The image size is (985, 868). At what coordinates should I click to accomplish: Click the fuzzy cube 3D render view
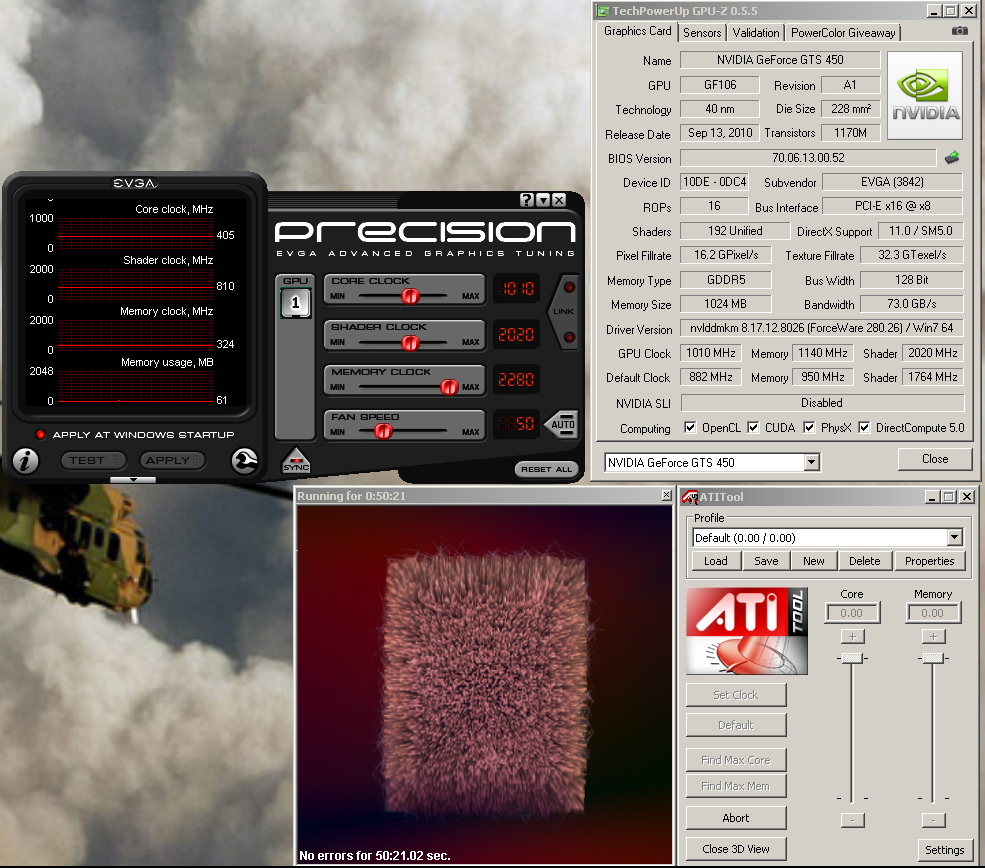point(485,684)
